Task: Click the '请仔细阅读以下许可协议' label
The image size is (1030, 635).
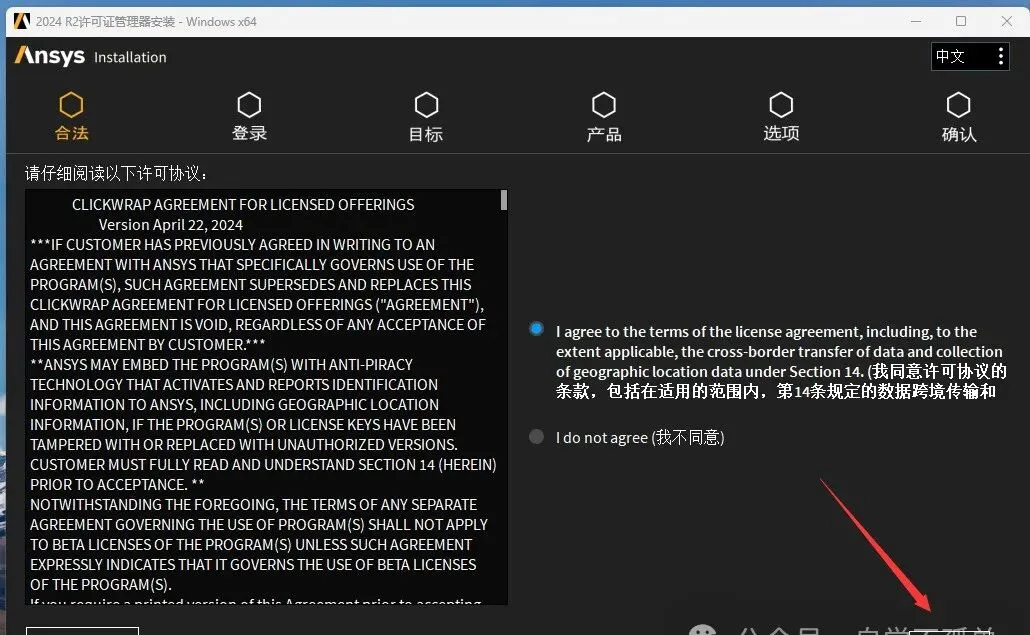Action: click(x=116, y=173)
